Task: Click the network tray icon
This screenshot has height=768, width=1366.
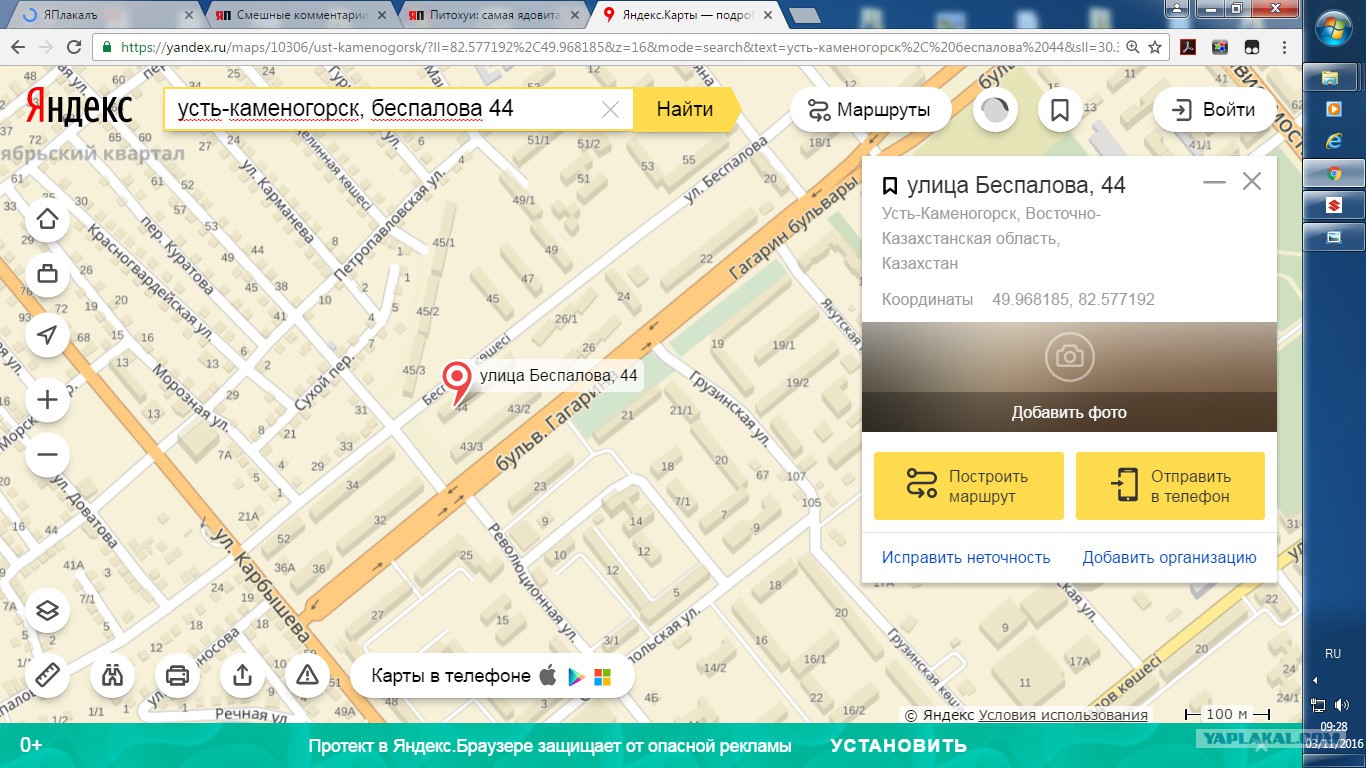Action: click(x=1319, y=705)
